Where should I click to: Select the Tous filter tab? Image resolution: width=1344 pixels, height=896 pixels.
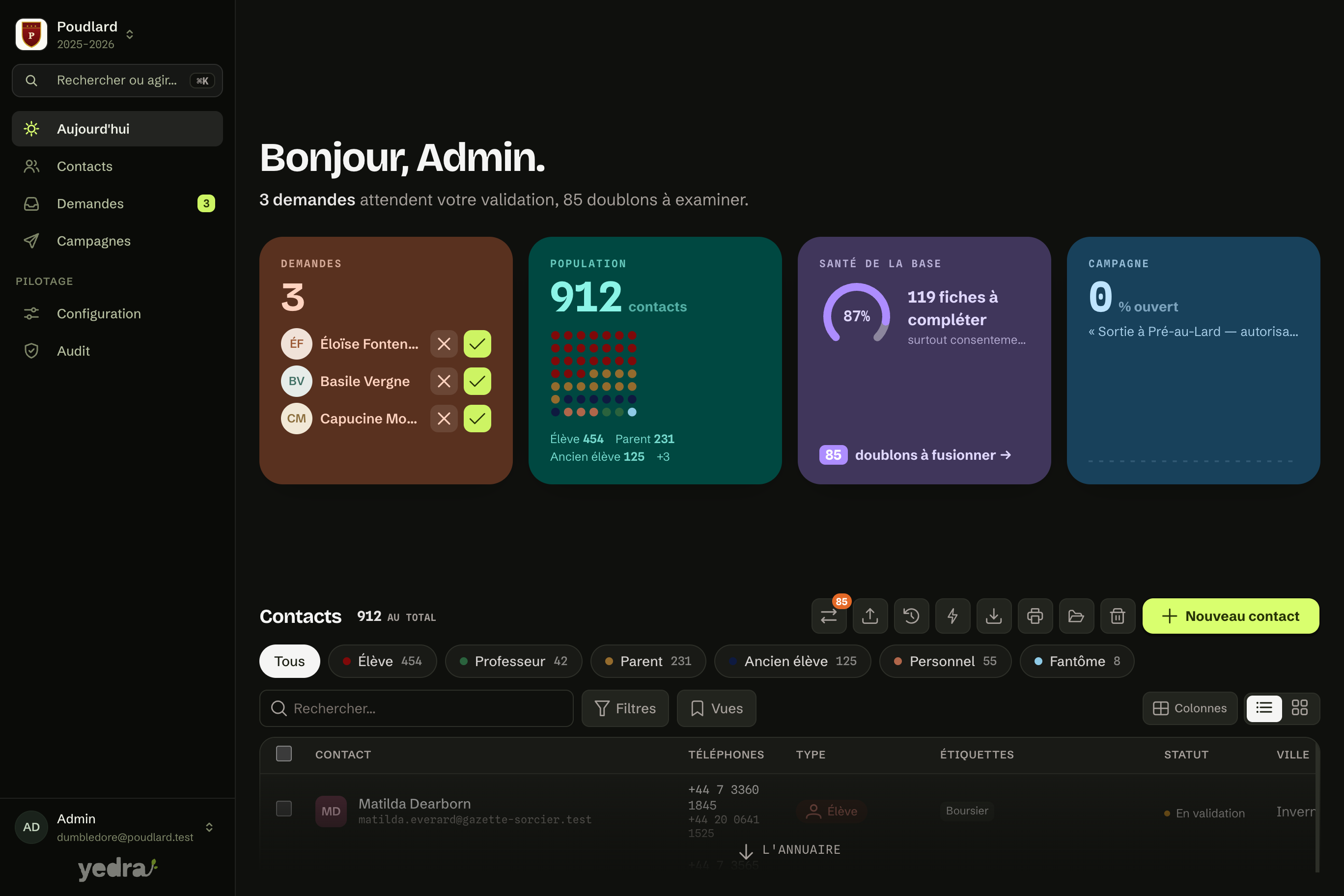[x=290, y=661]
